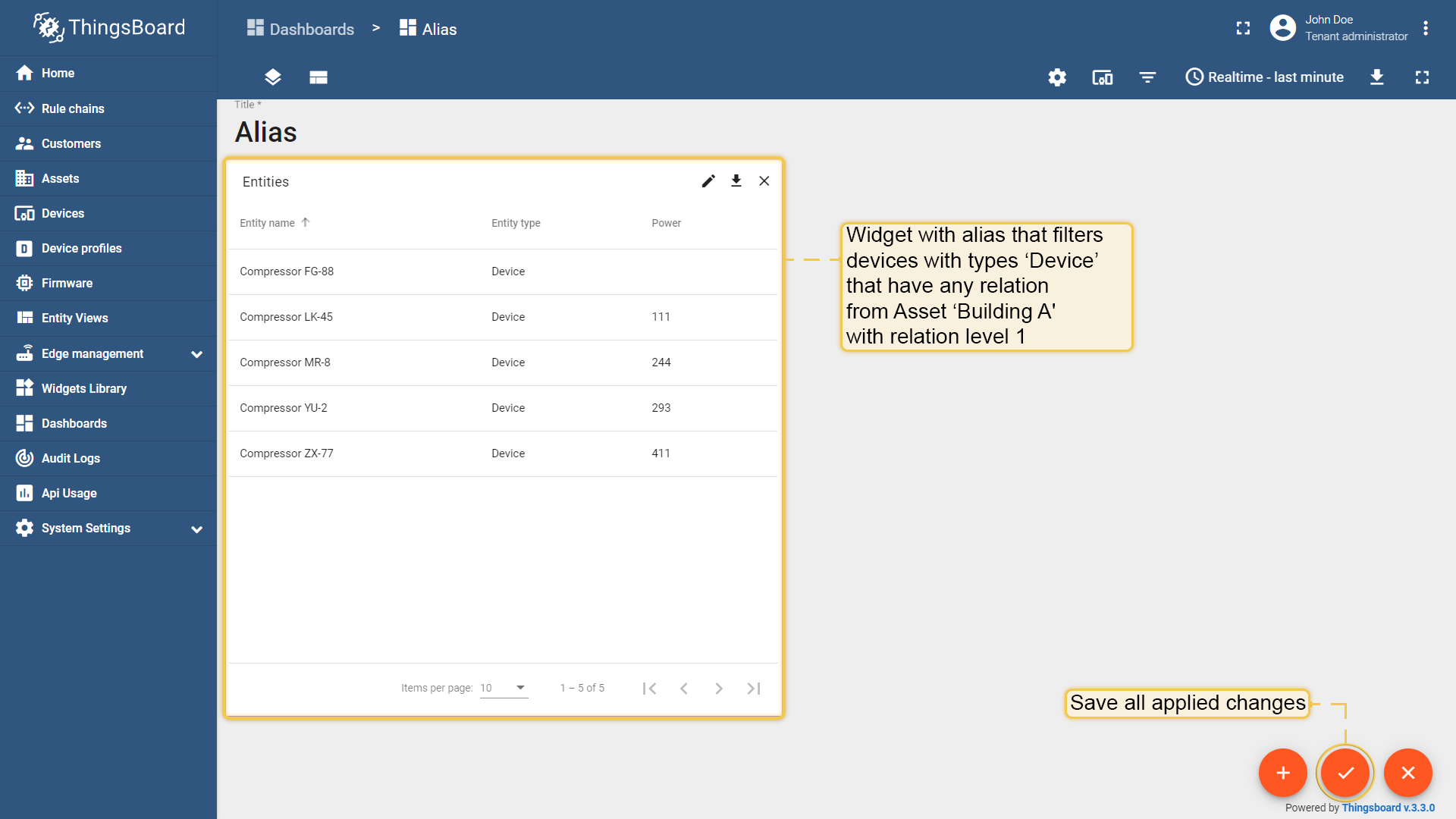Edit the Entities widget with the pencil
The image size is (1456, 819).
point(708,181)
